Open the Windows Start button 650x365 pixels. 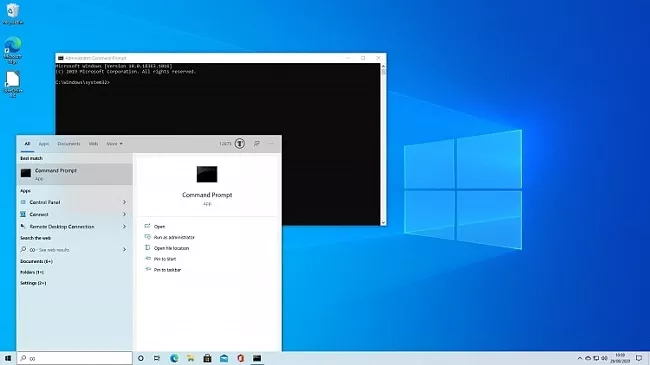tap(8, 358)
